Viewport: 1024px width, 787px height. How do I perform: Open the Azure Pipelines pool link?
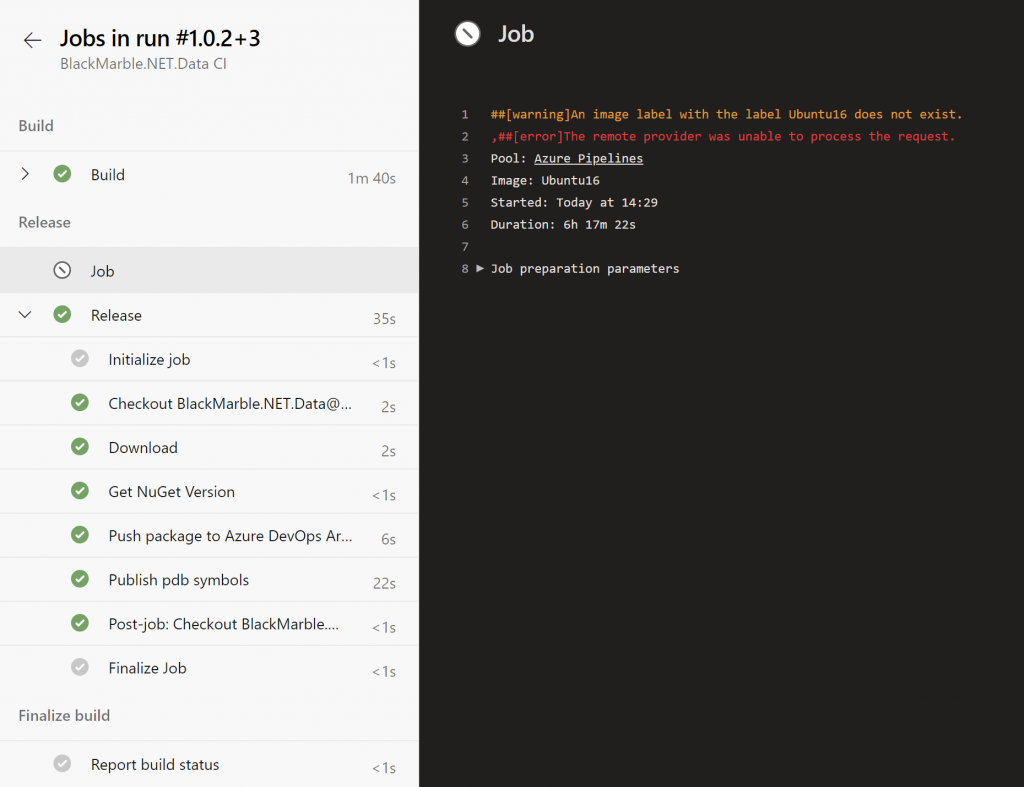coord(588,158)
